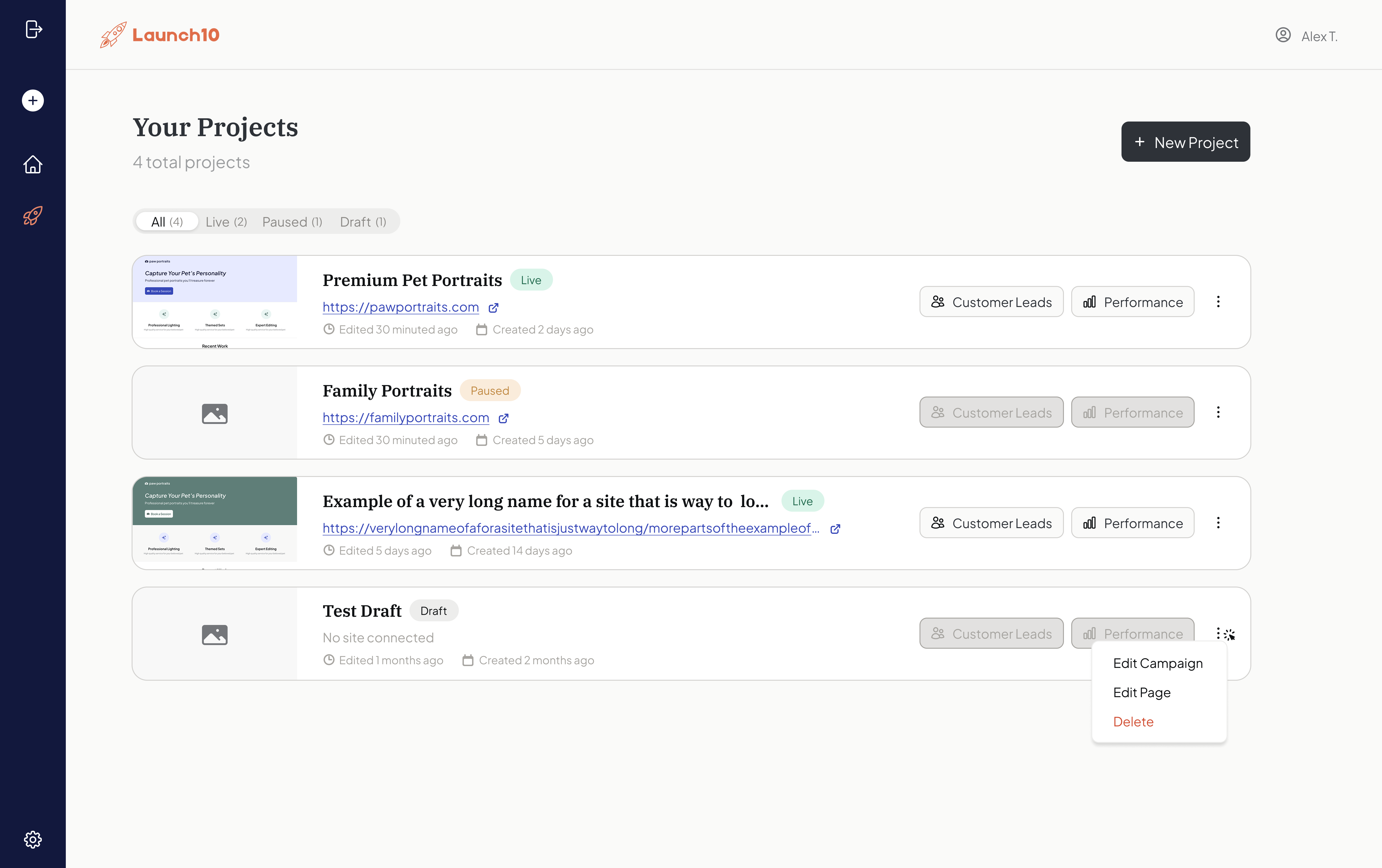Click the sign-out icon in the sidebar
1382x868 pixels.
click(x=34, y=29)
